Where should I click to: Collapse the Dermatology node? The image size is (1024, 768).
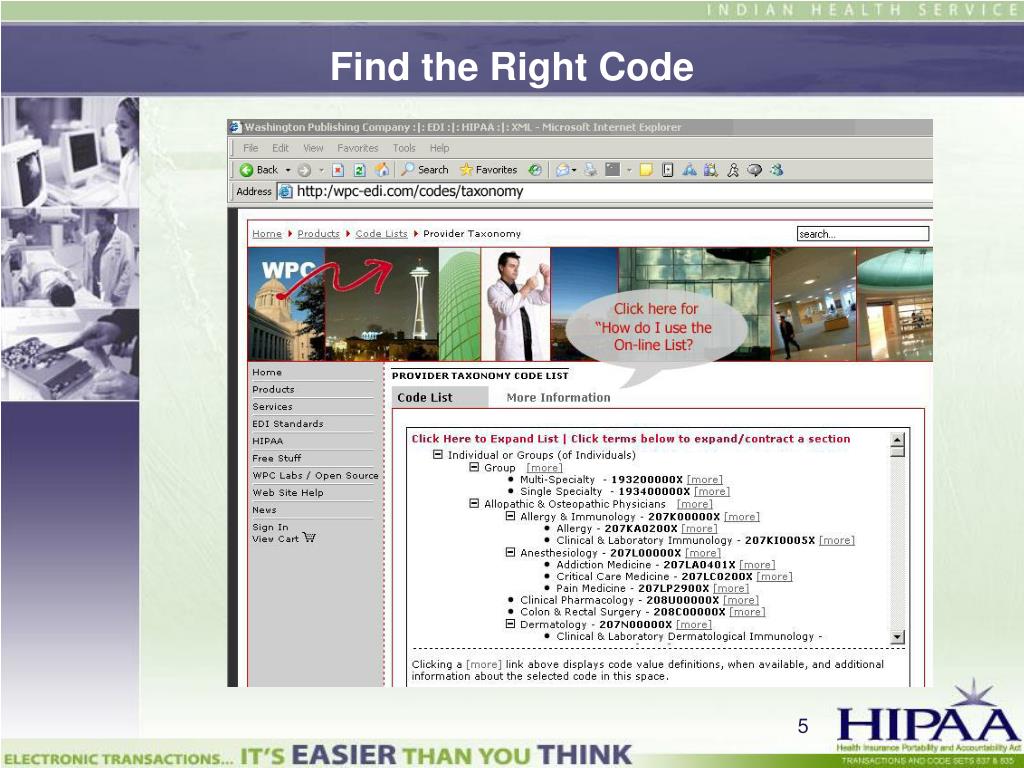click(511, 624)
